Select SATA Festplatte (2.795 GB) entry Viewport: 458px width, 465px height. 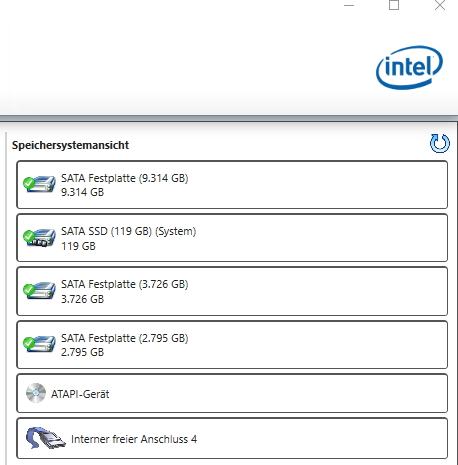tap(232, 345)
